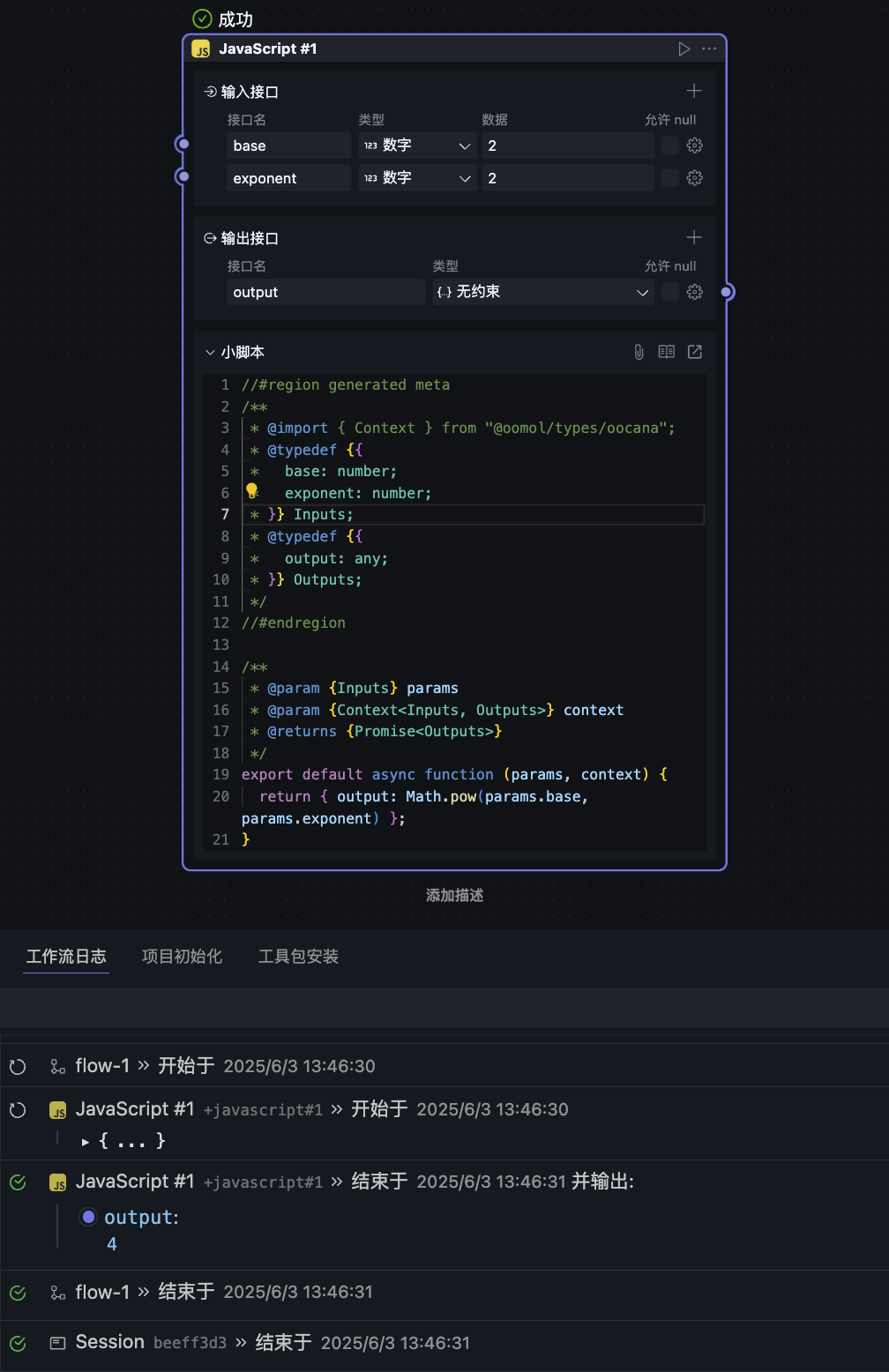The height and width of the screenshot is (1372, 889).
Task: Switch to the 工具包安装 tab
Action: 298,957
